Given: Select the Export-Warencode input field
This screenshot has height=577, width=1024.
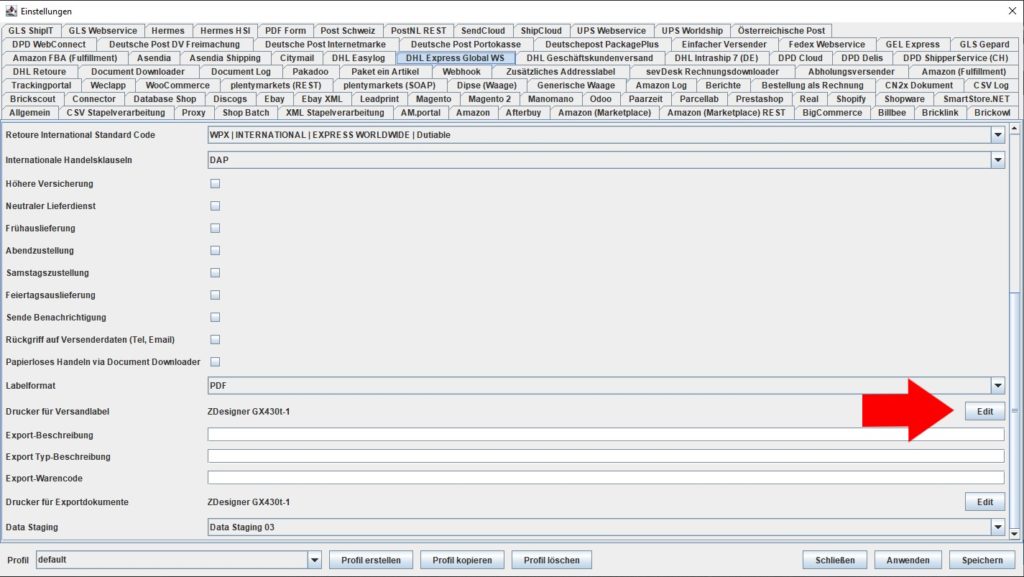Looking at the screenshot, I should (605, 478).
